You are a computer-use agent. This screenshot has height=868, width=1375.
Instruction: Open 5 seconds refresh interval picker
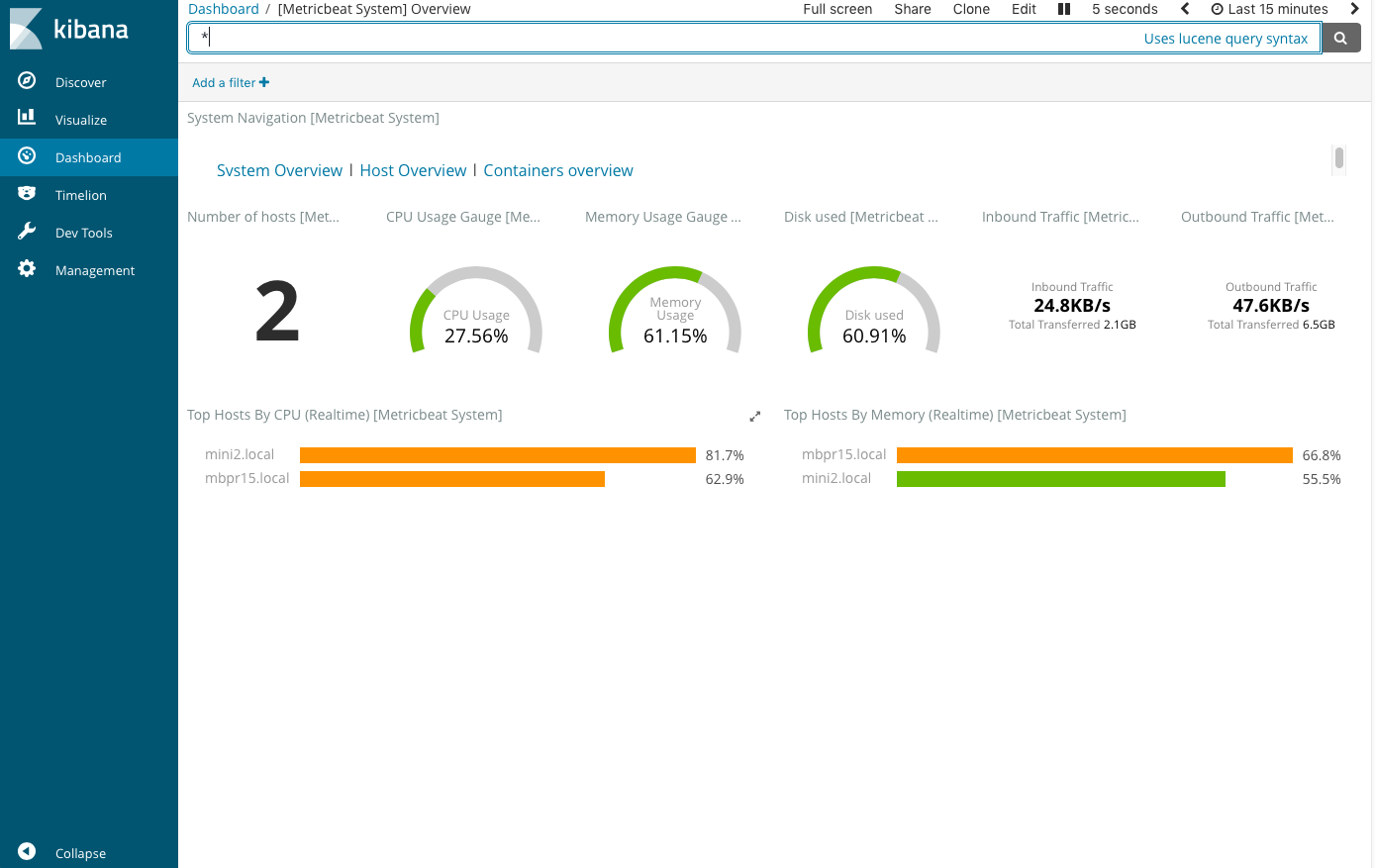(1125, 9)
